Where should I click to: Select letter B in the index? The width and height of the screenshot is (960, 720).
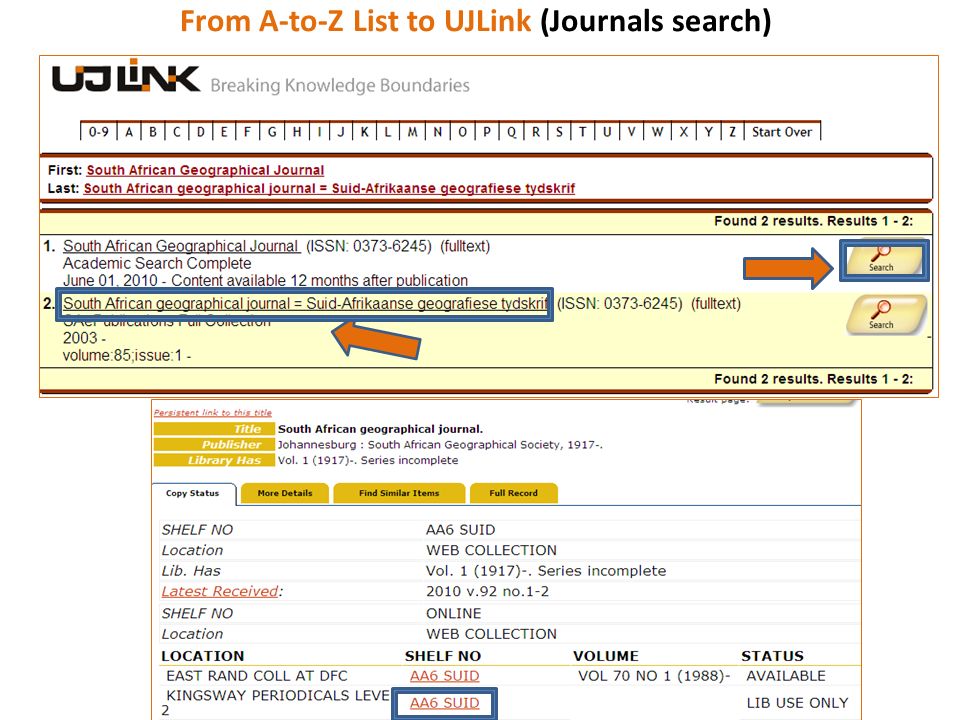(153, 132)
